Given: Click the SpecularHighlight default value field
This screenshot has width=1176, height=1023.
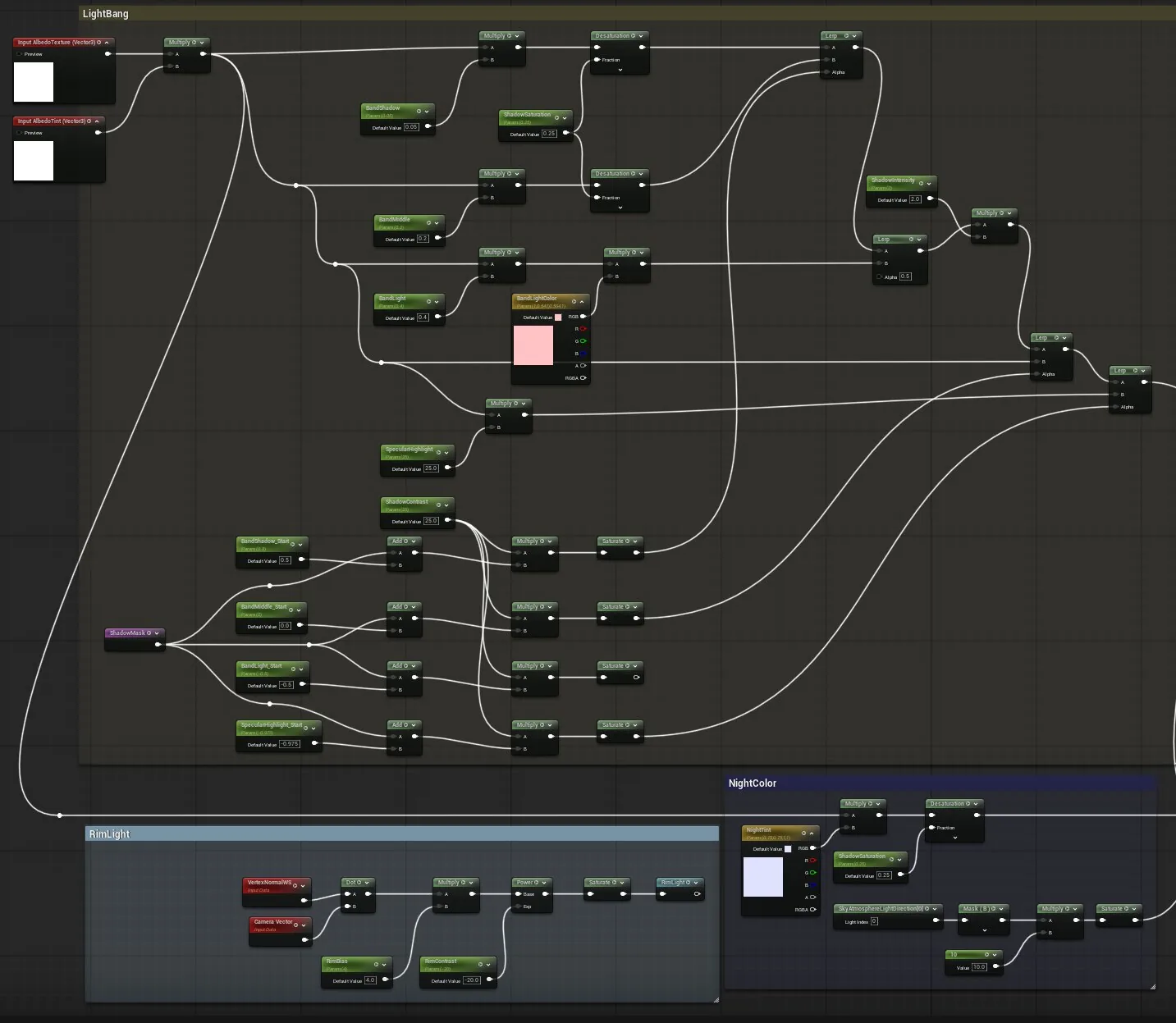Looking at the screenshot, I should (431, 468).
